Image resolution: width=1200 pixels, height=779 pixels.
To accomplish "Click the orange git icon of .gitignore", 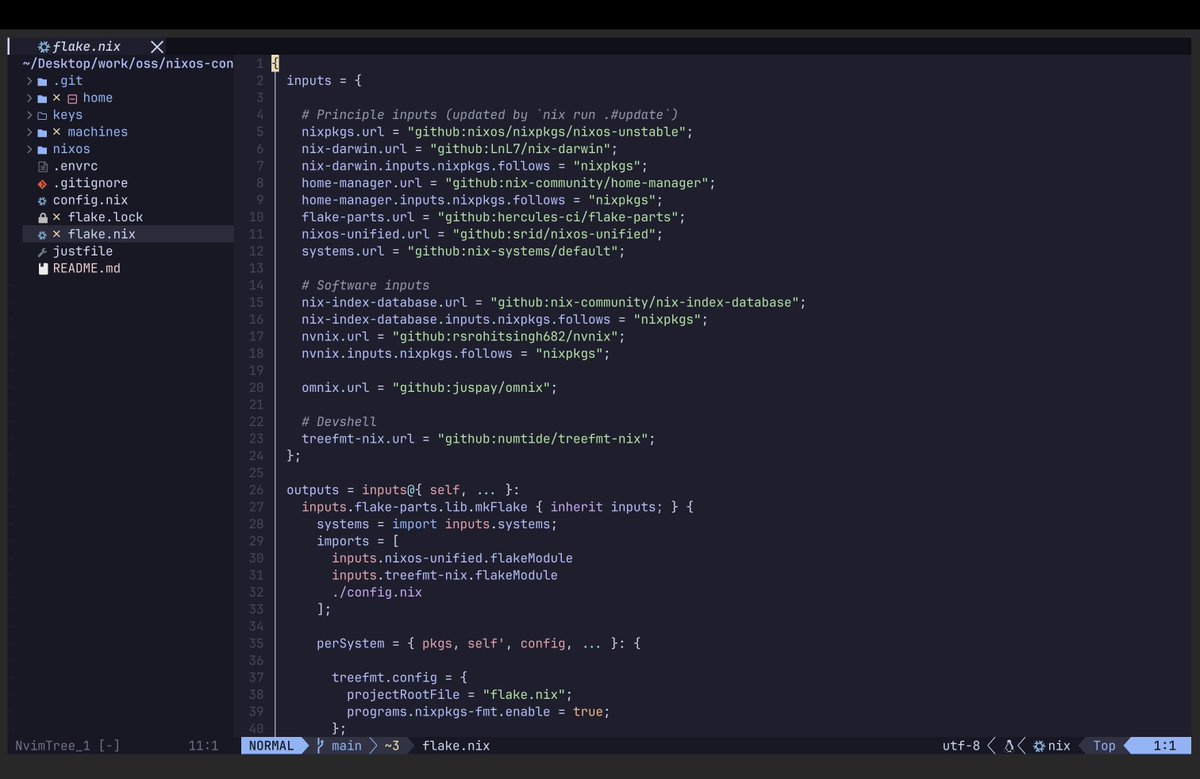I will [42, 183].
